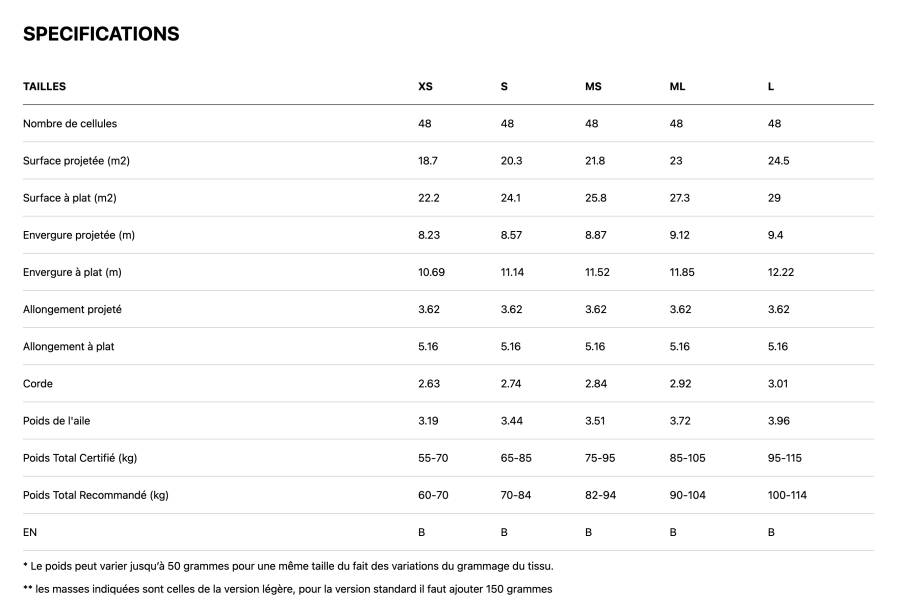The width and height of the screenshot is (899, 613).
Task: Select the TAILLES column header
Action: coord(45,87)
